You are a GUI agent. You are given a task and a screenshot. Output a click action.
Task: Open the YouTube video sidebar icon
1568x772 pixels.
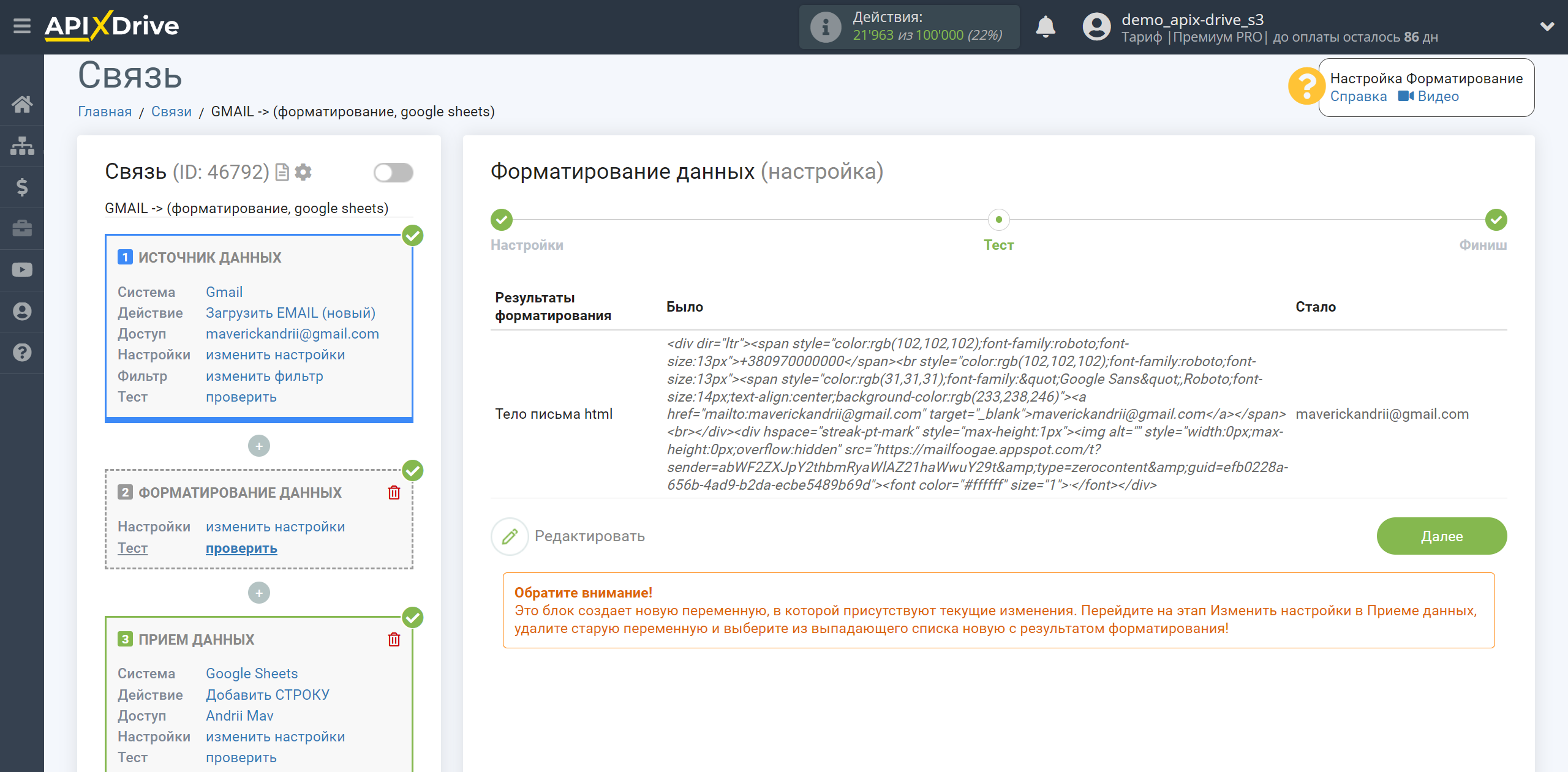click(22, 270)
